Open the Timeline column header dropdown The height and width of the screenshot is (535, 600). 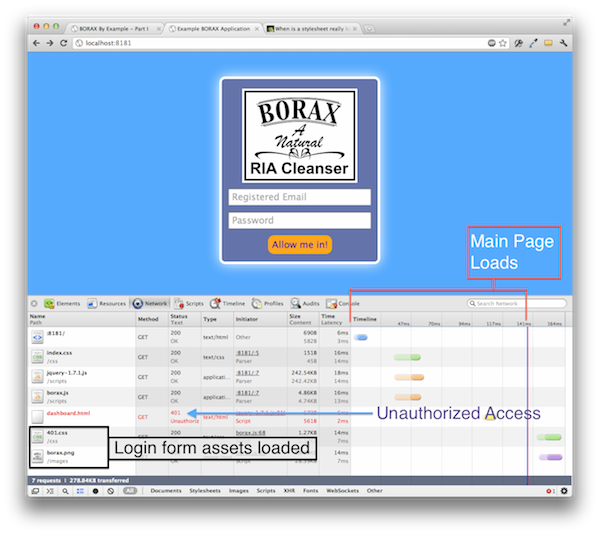tap(365, 319)
